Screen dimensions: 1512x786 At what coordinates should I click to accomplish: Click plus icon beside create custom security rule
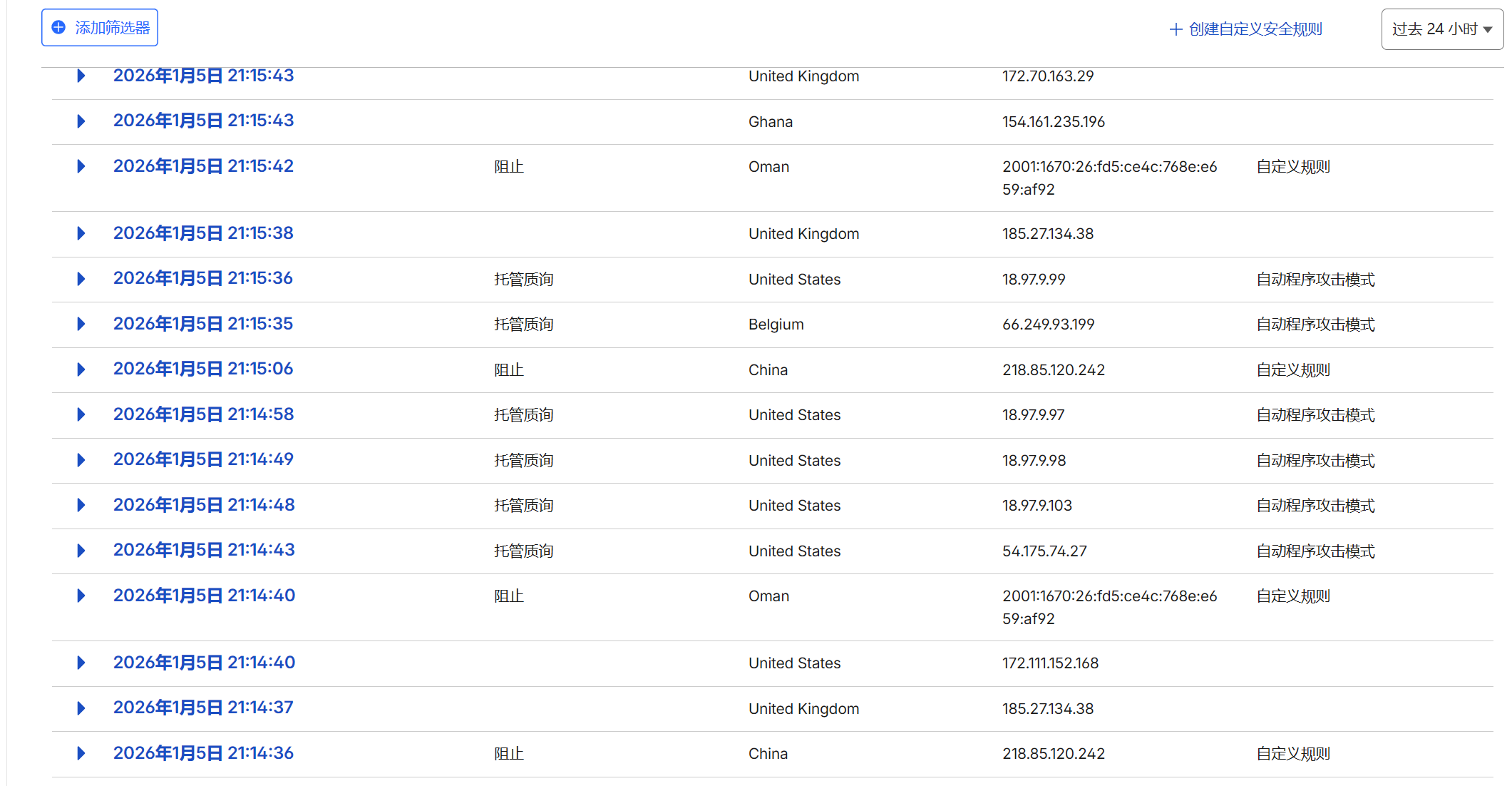coord(1176,29)
